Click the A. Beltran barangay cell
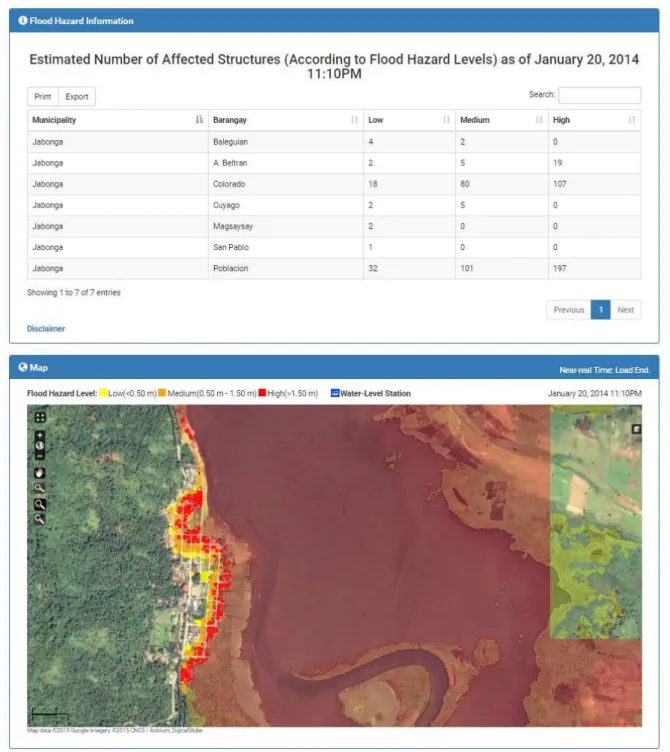This screenshot has width=670, height=752. tap(286, 163)
